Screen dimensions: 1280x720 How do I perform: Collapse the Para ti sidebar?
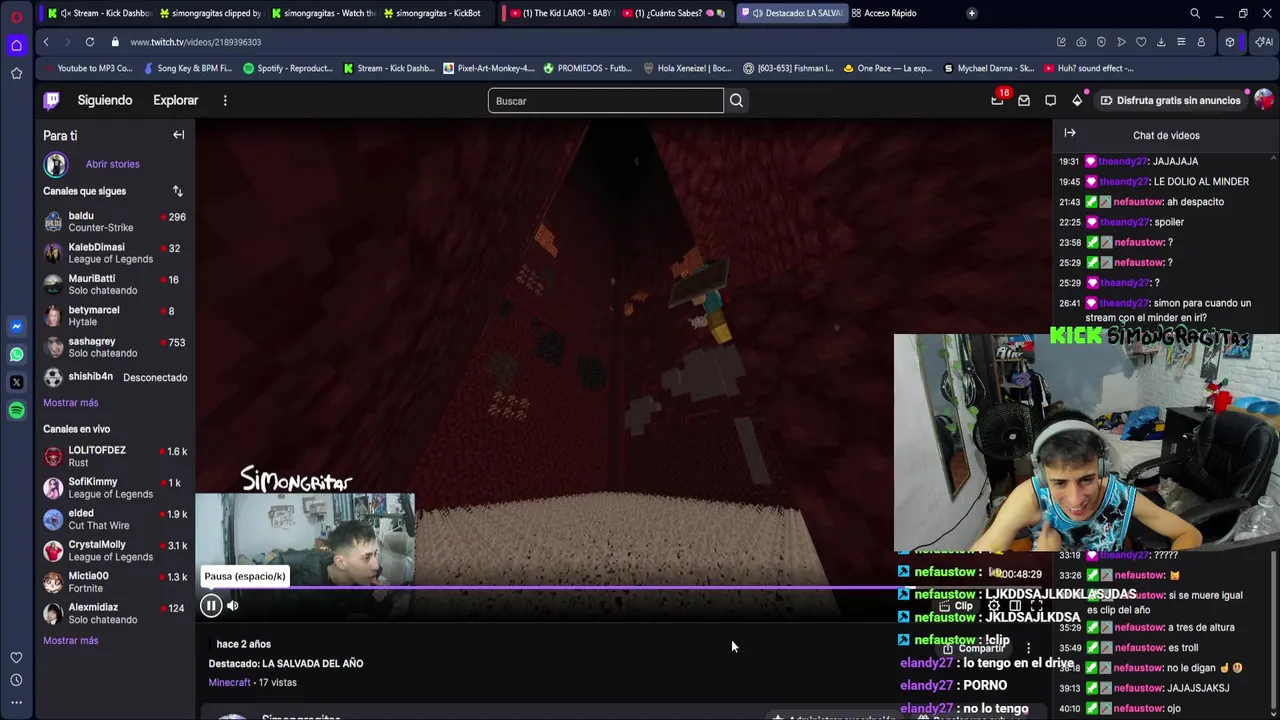point(178,135)
